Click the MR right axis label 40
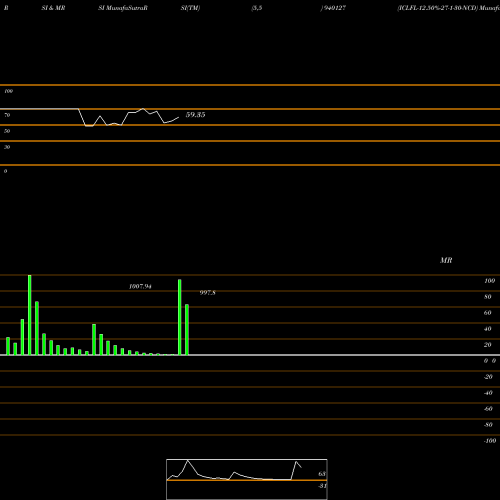 click(488, 329)
